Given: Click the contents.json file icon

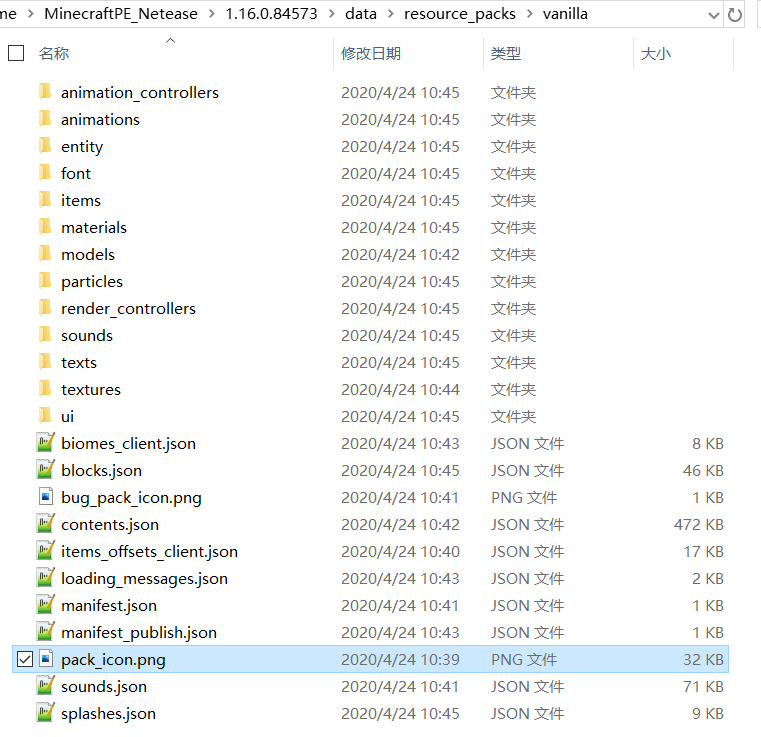Looking at the screenshot, I should coord(45,524).
